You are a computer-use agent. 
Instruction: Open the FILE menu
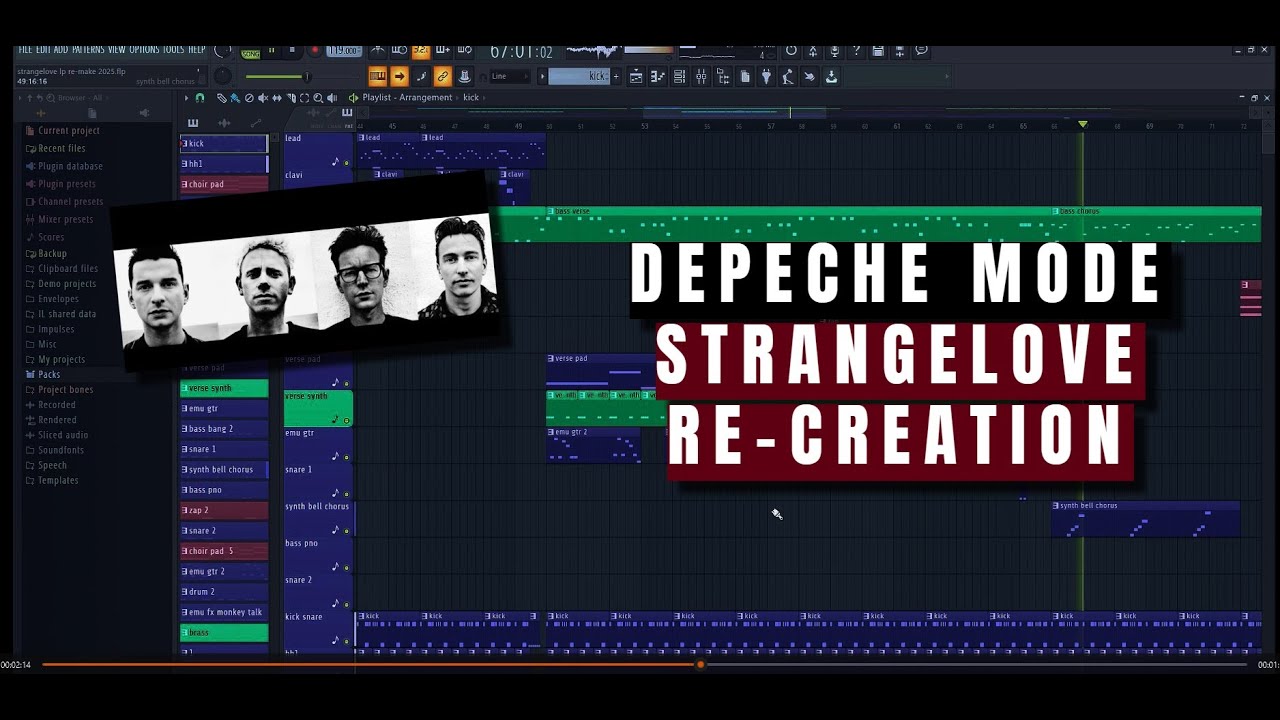coord(26,49)
